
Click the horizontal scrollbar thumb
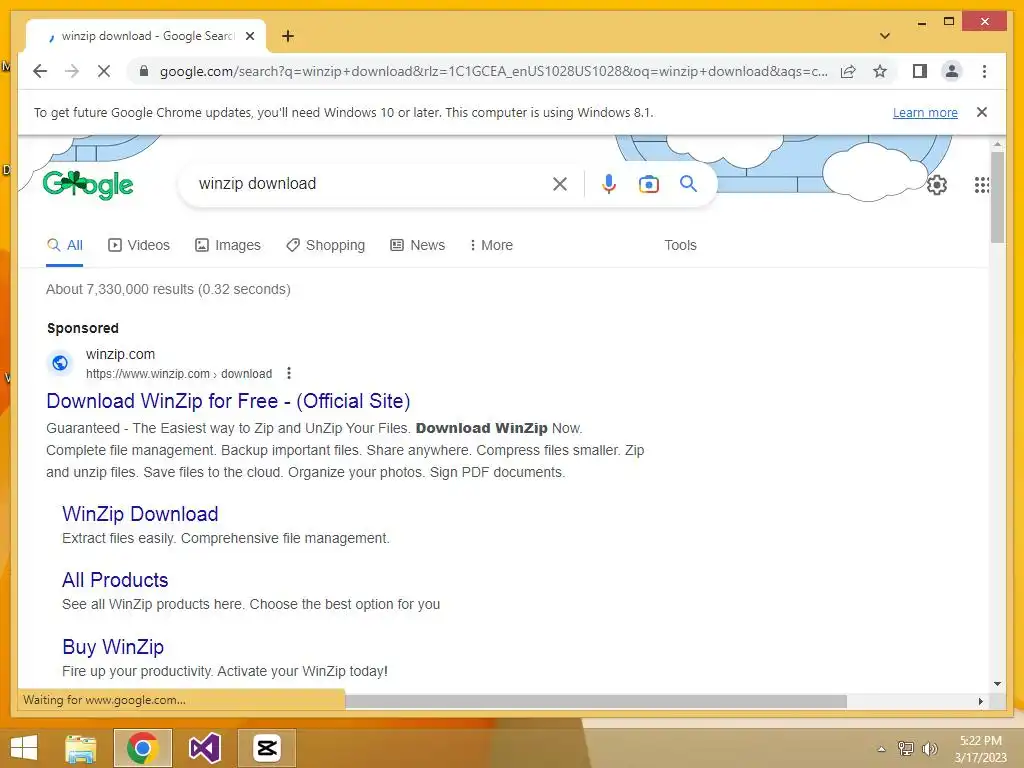coord(596,701)
